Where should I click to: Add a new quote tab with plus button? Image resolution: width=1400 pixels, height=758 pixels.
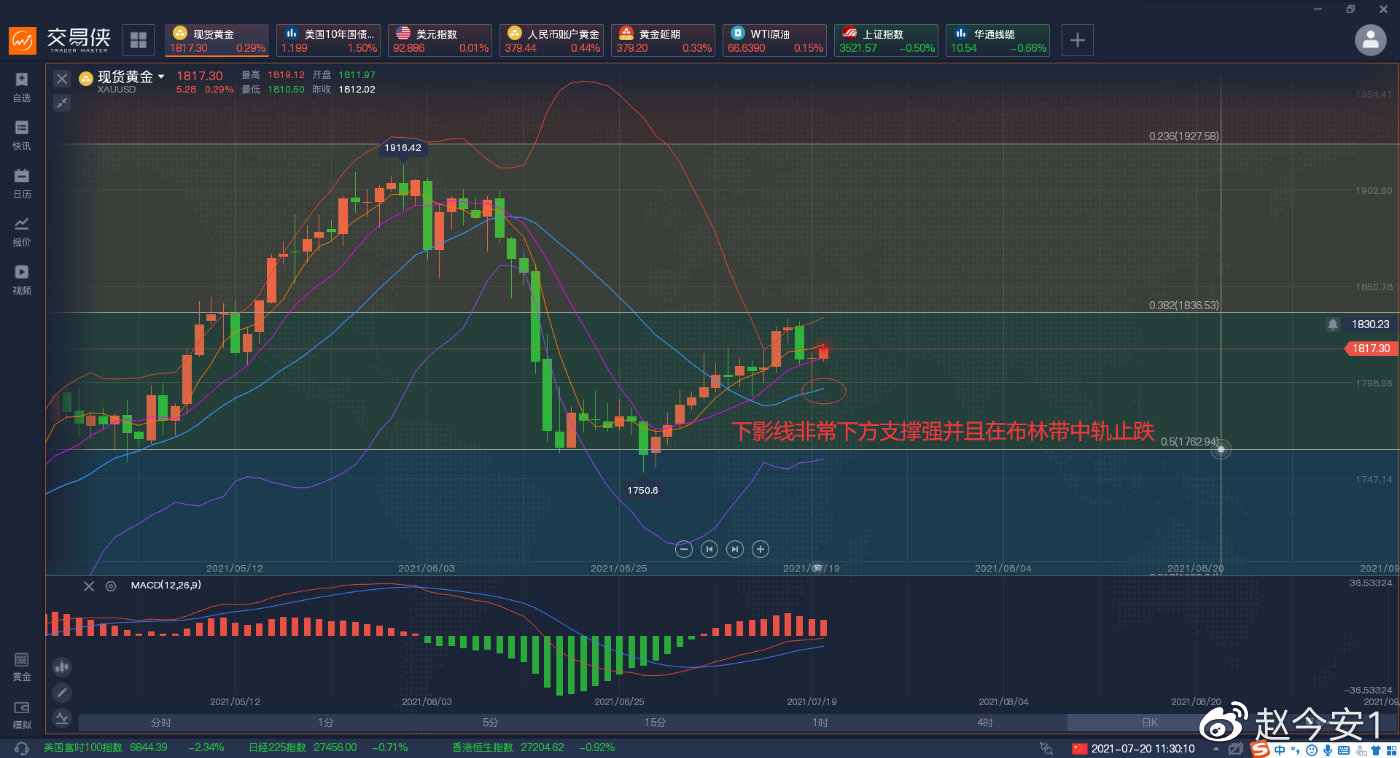tap(1077, 40)
